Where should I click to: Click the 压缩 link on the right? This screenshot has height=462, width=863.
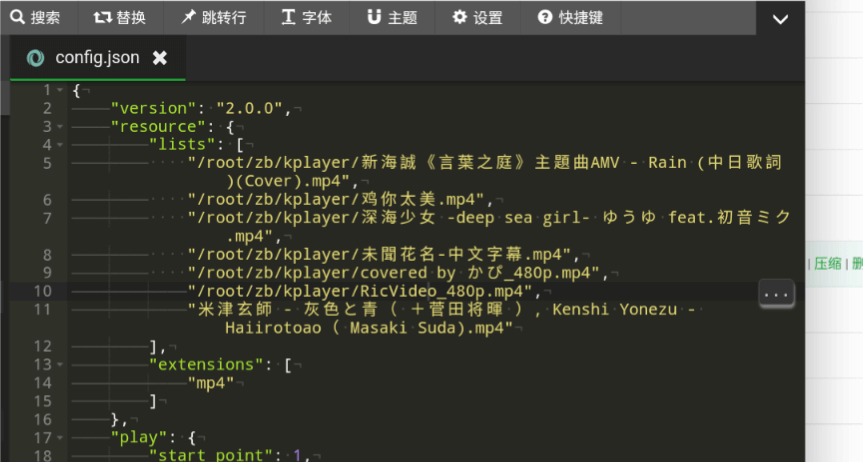[827, 263]
